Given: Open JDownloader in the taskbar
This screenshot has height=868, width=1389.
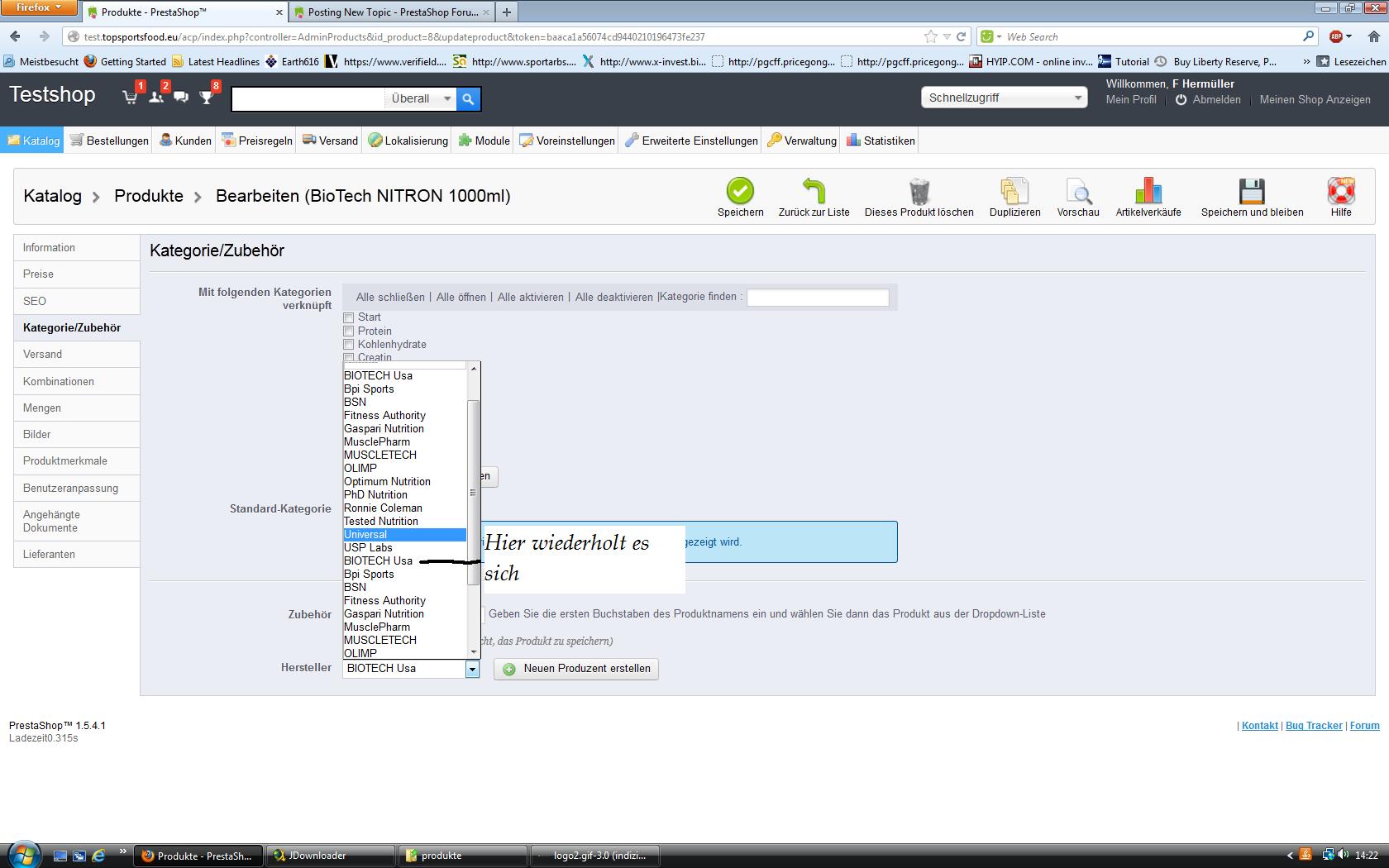Looking at the screenshot, I should (329, 856).
